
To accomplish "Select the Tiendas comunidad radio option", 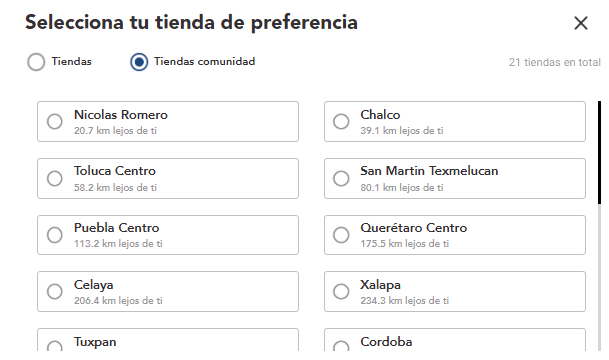I will click(139, 62).
